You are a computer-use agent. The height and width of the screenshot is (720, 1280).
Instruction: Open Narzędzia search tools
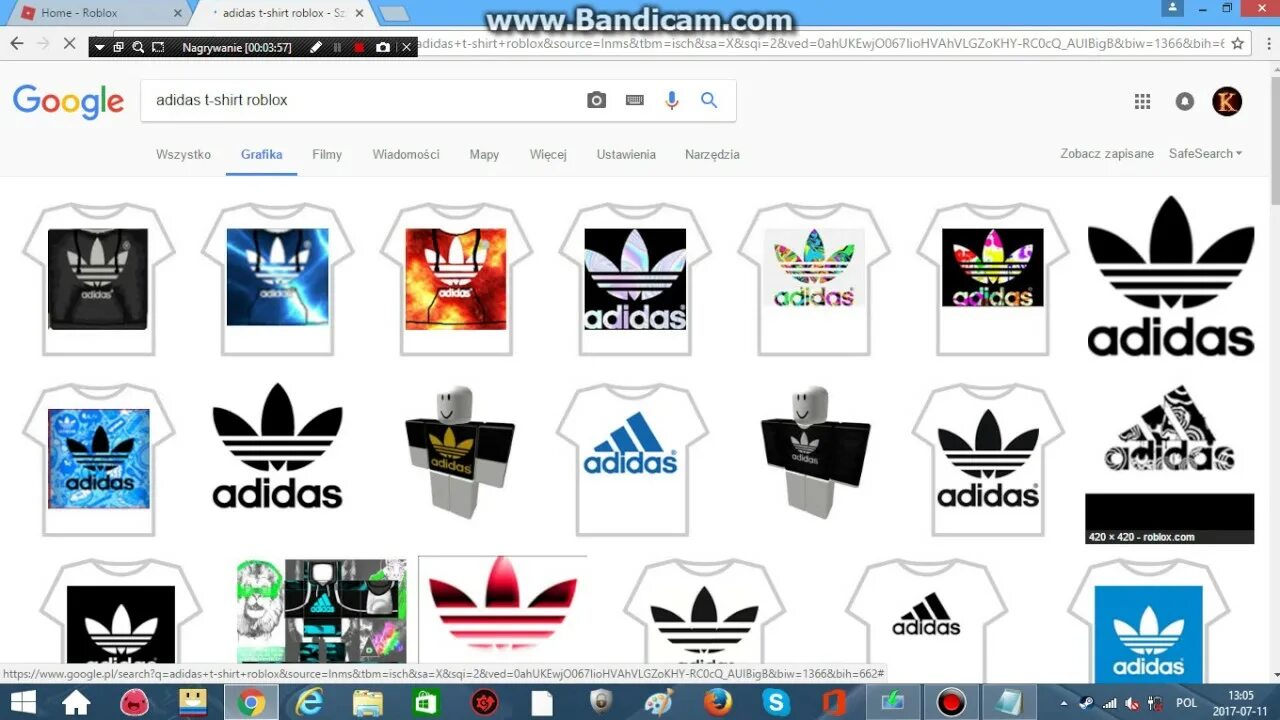712,154
